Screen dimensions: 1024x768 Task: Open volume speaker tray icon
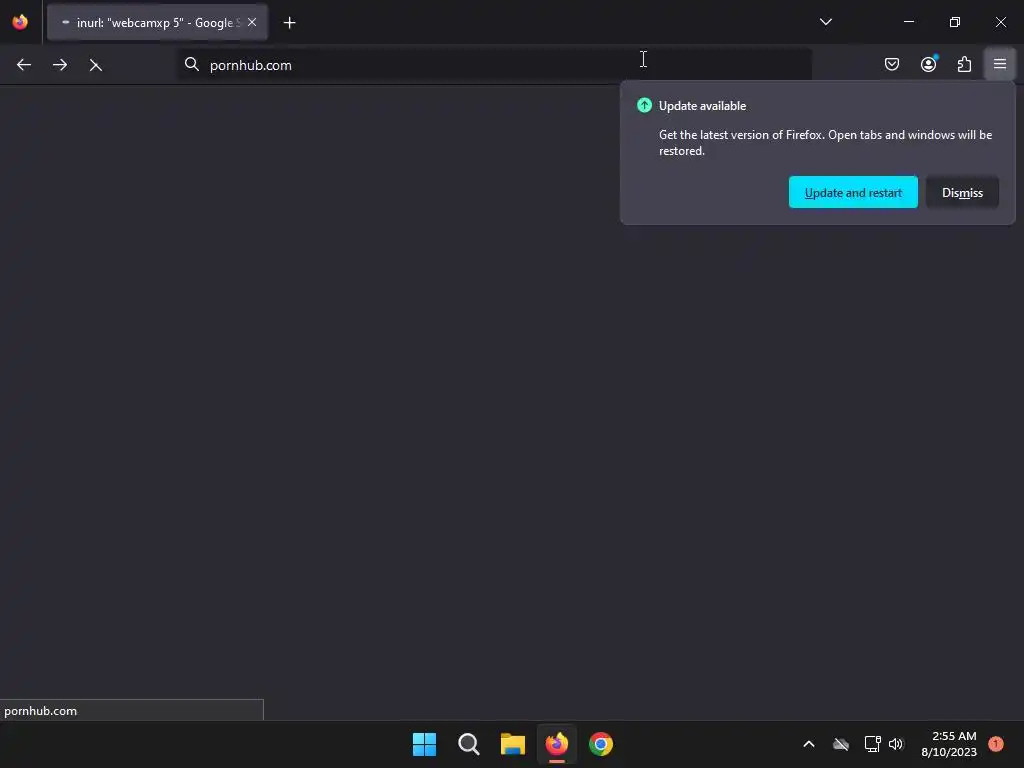pos(895,744)
